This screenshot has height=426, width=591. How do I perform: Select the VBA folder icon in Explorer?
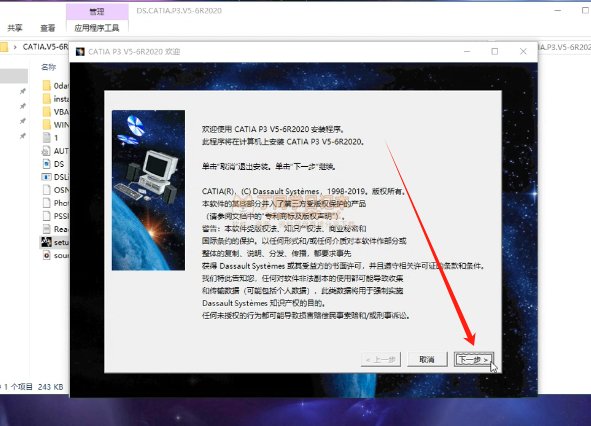[47, 112]
